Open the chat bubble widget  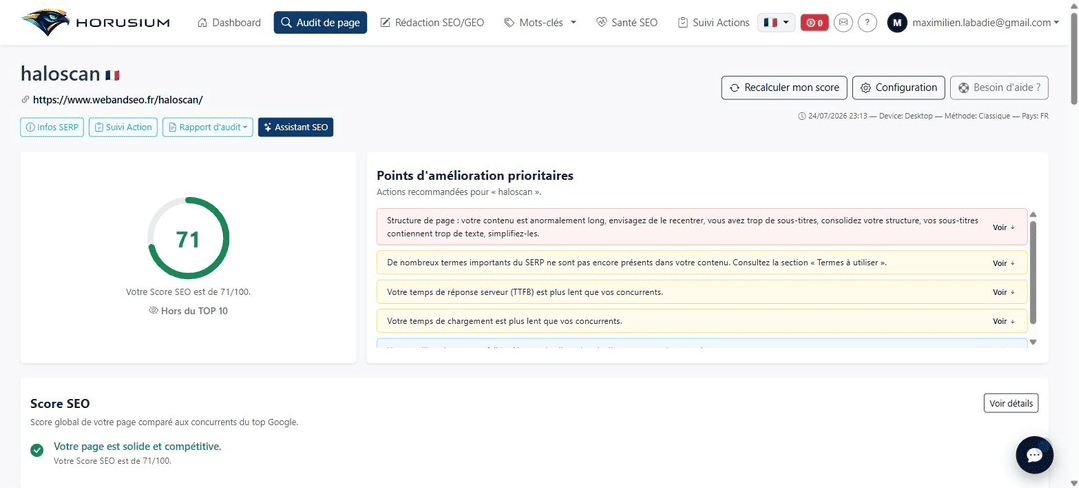1034,455
